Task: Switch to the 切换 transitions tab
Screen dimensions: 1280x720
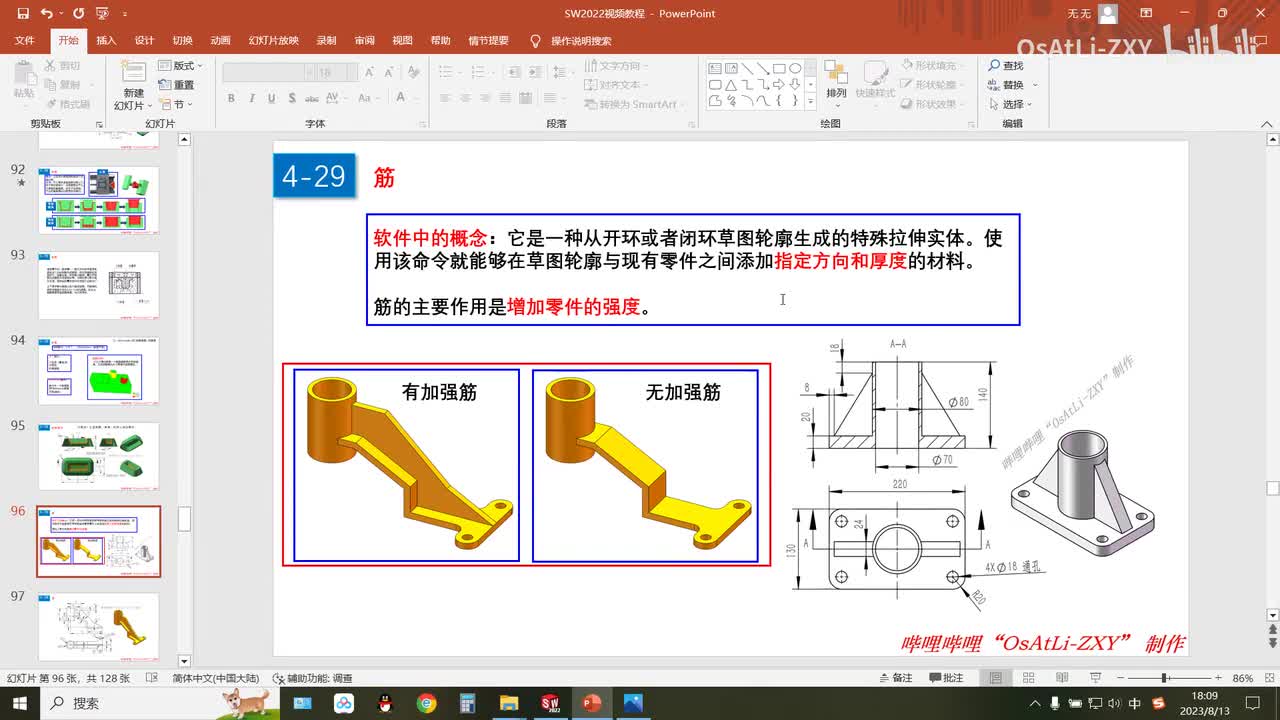Action: pyautogui.click(x=182, y=41)
